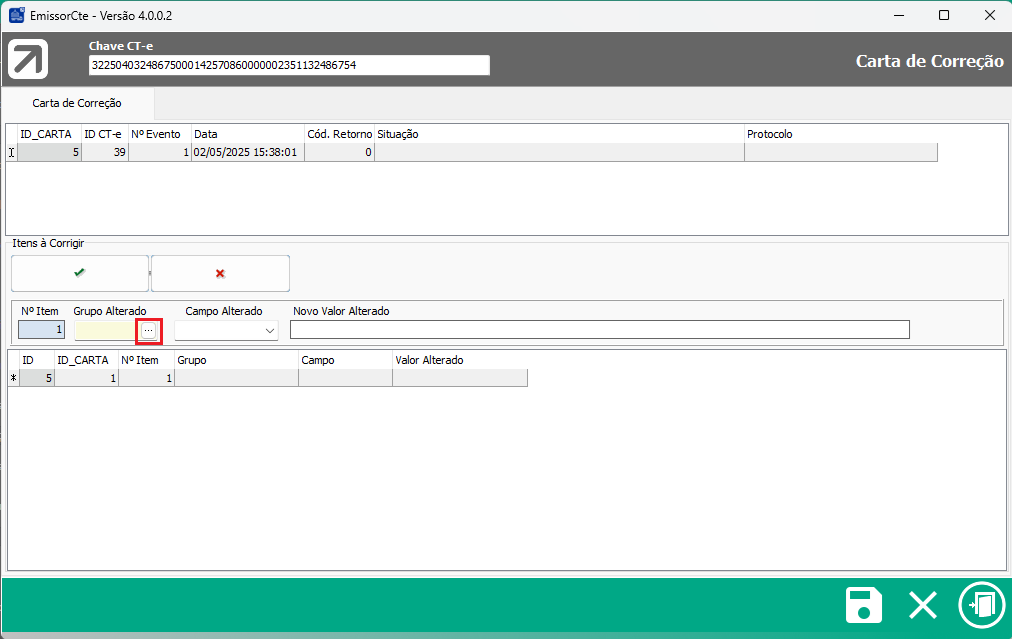This screenshot has height=639, width=1012.
Task: Click the Grupo Alterado yellow field
Action: click(x=105, y=330)
